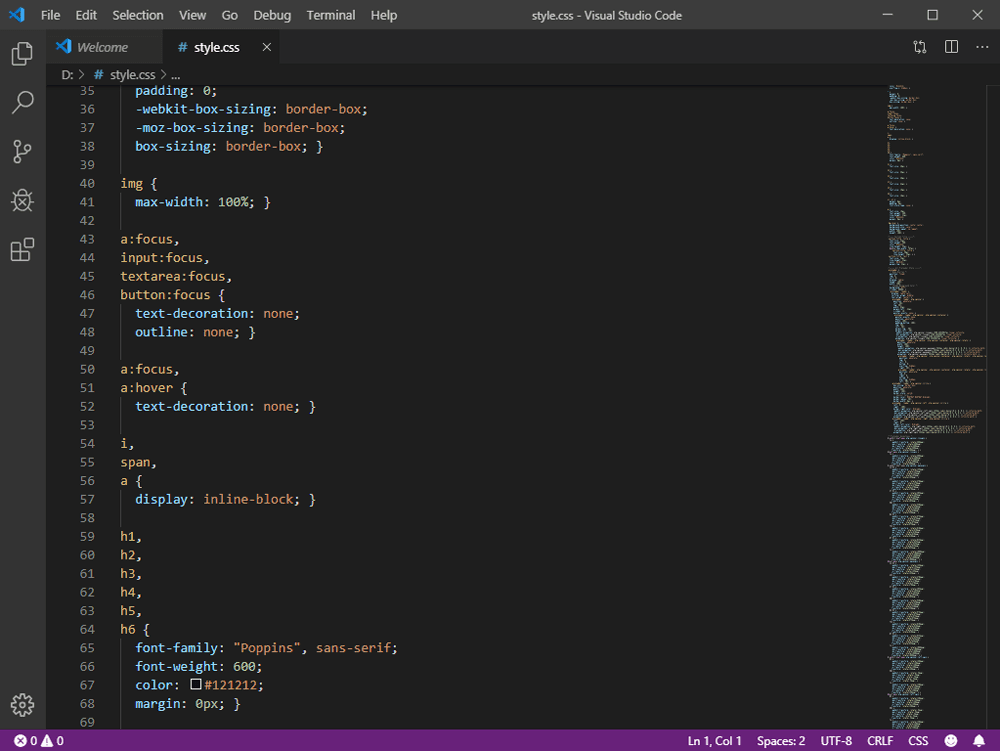Change line endings via CRLF indicator
Image resolution: width=1000 pixels, height=751 pixels.
tap(880, 741)
